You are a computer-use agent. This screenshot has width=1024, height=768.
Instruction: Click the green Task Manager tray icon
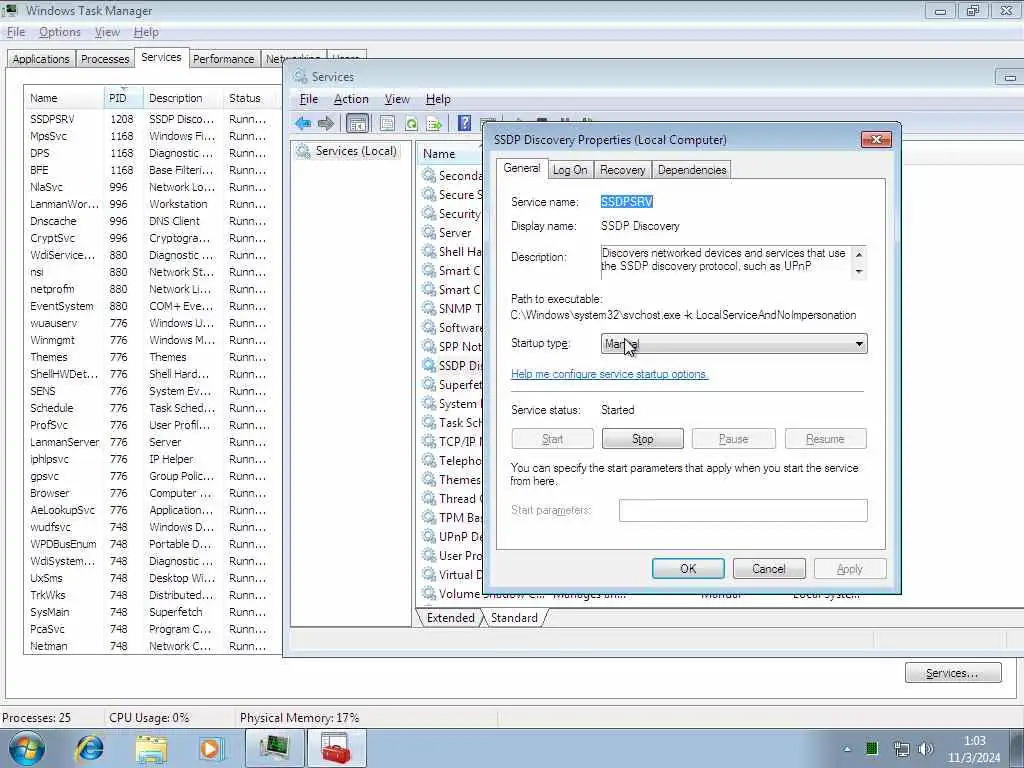(x=872, y=749)
